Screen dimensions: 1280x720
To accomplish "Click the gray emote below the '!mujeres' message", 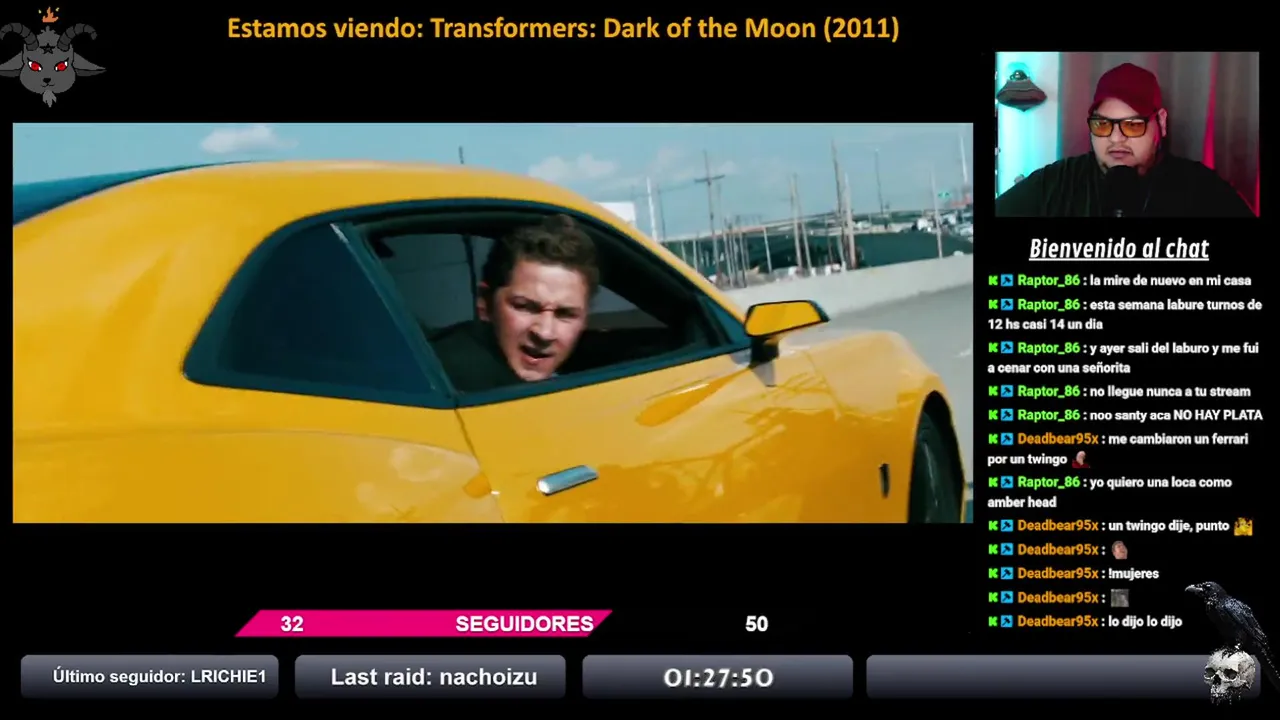I will [1119, 598].
